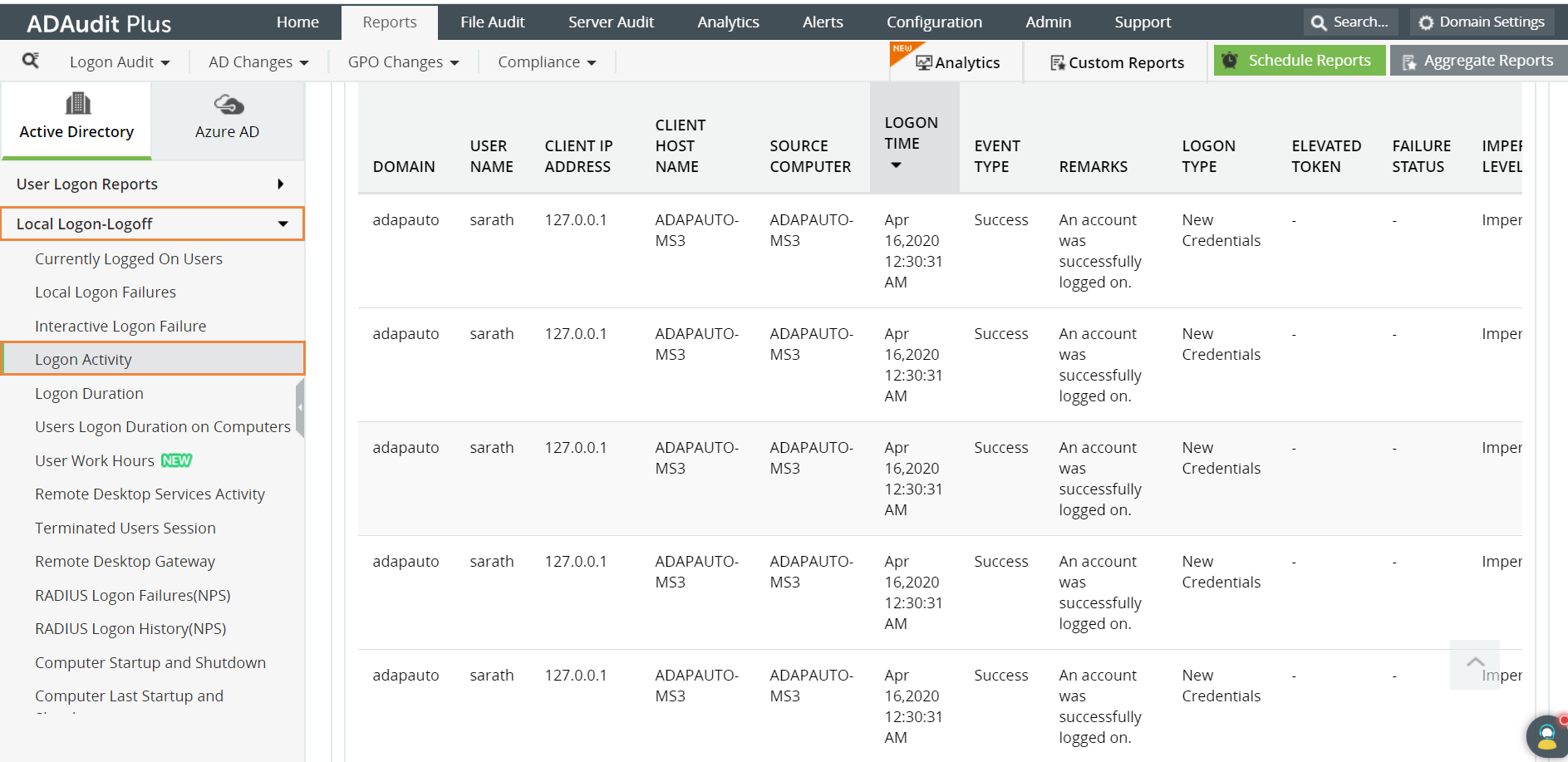
Task: Collapse the left sidebar handle
Action: point(300,407)
